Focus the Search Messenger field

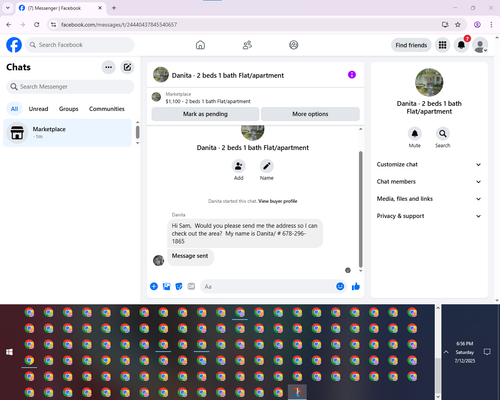click(70, 87)
